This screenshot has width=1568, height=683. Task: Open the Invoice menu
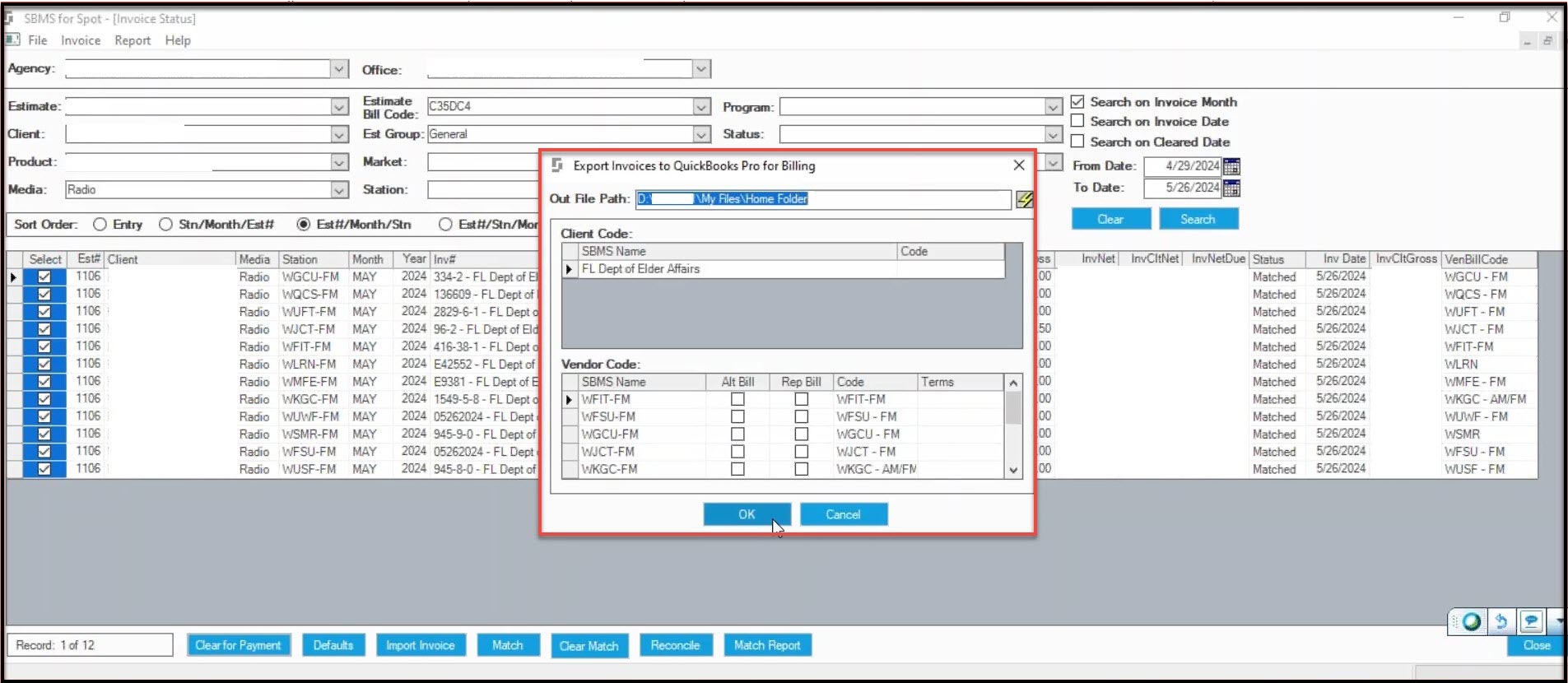(81, 40)
